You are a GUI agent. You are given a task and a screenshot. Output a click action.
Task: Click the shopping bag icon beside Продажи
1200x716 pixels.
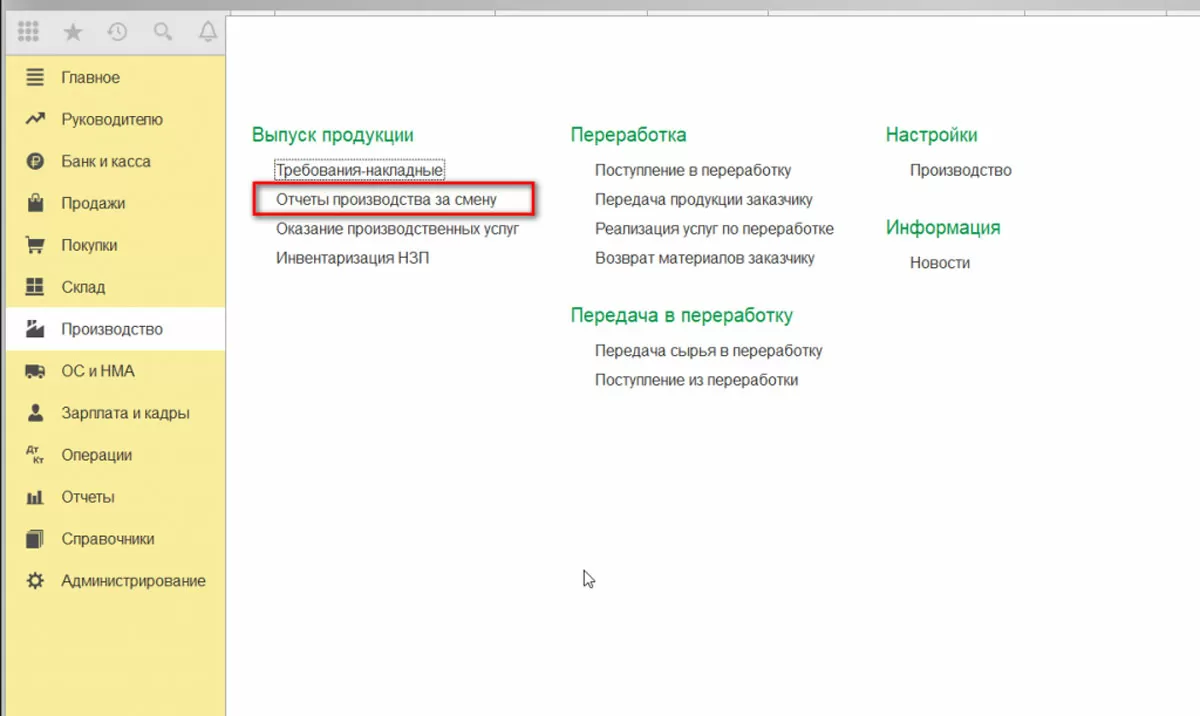35,203
